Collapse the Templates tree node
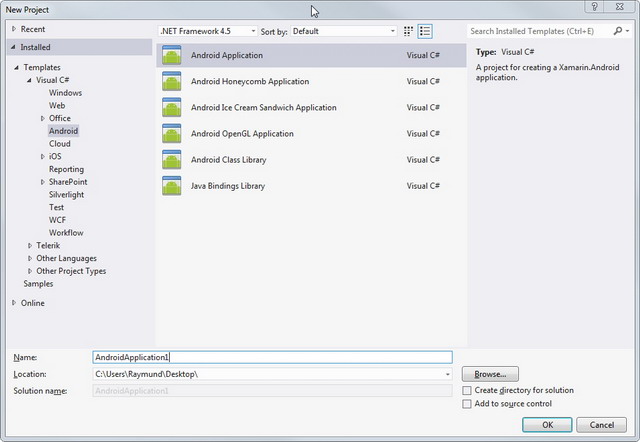 [x=16, y=67]
